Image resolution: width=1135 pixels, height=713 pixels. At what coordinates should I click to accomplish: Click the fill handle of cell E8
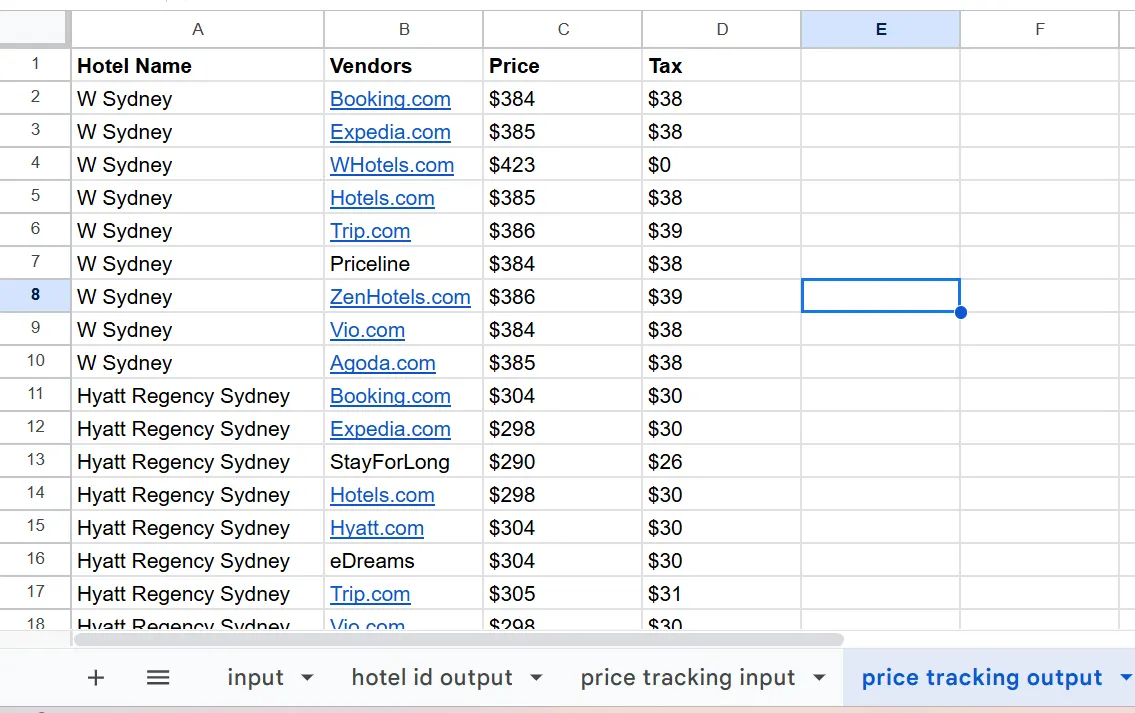[961, 313]
